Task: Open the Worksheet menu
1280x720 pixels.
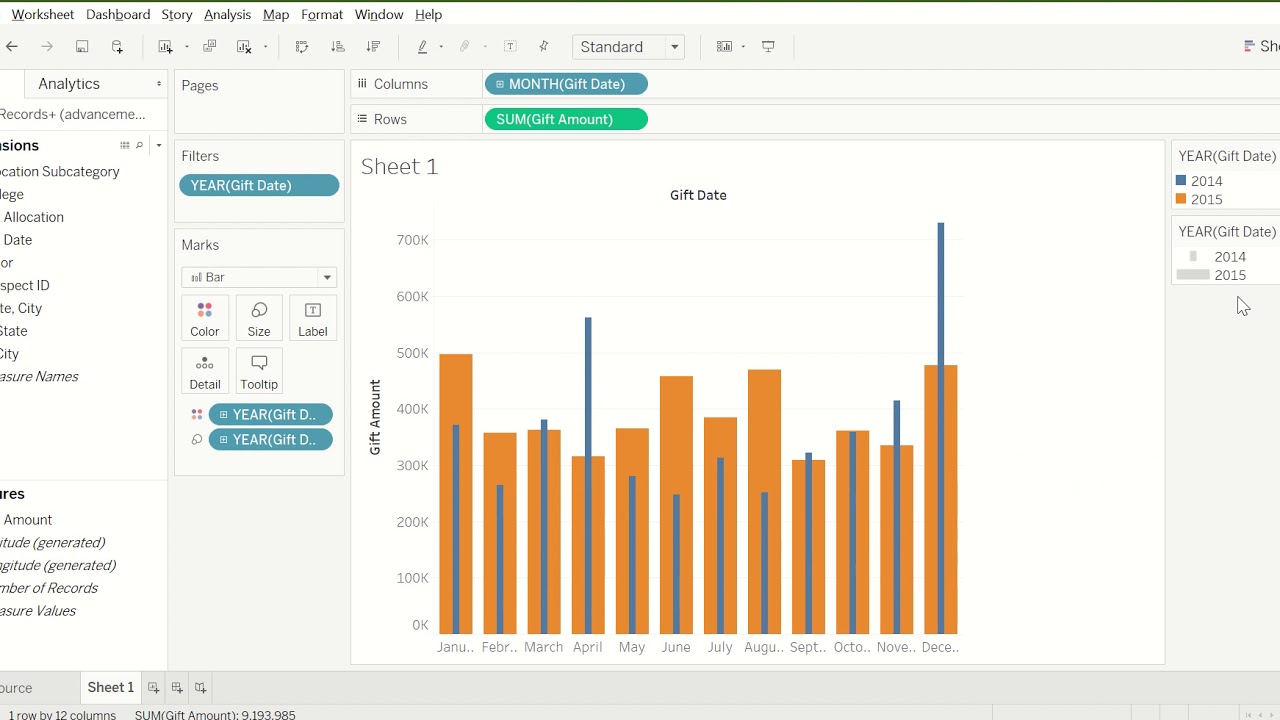Action: (x=43, y=15)
